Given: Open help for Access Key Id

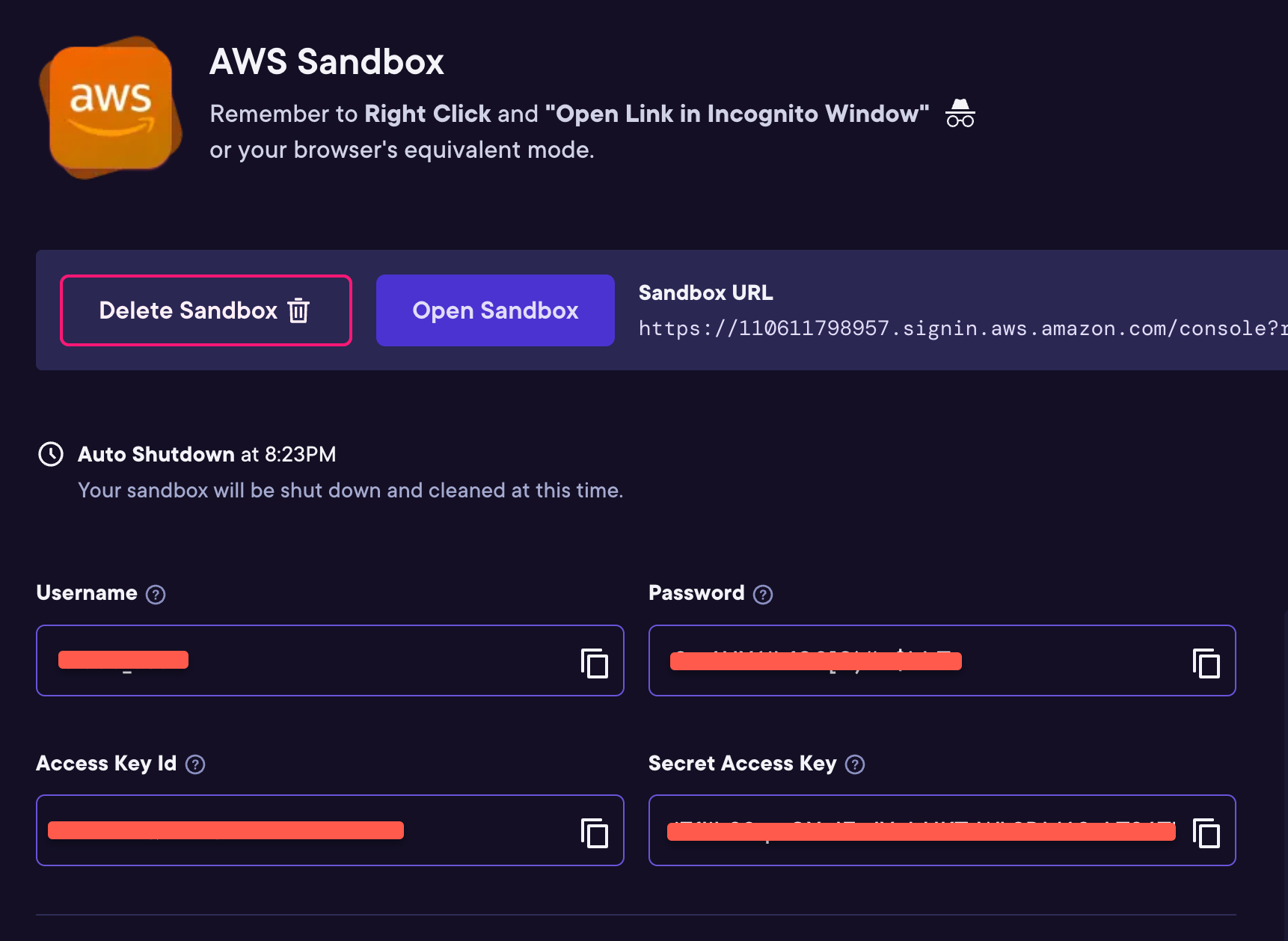Looking at the screenshot, I should click(195, 764).
